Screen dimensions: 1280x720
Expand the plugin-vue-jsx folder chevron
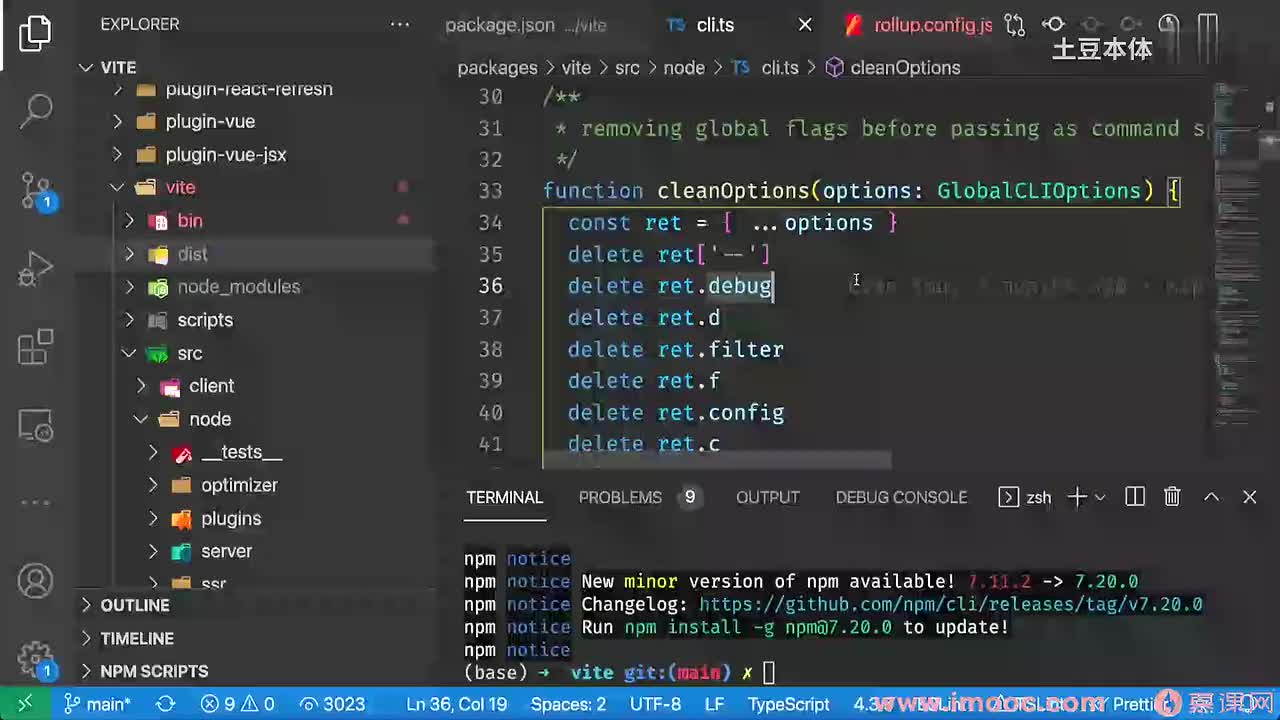[x=118, y=154]
